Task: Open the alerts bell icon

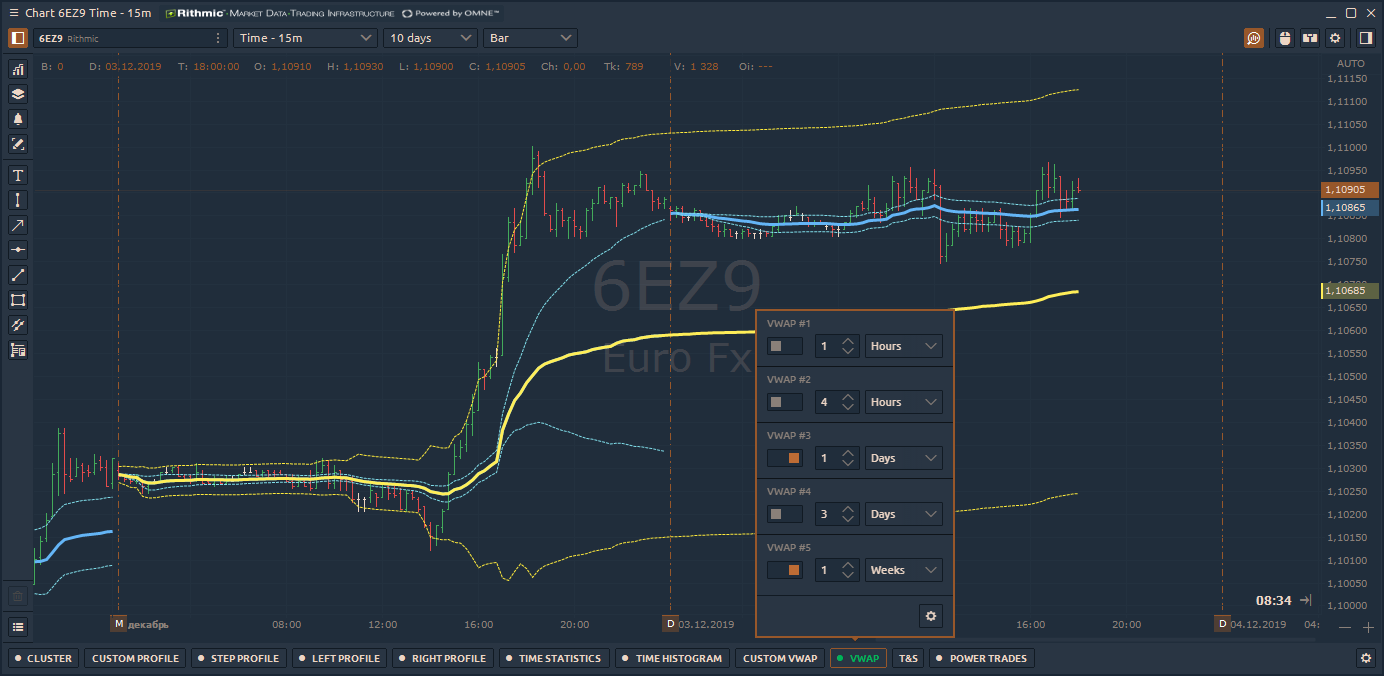Action: (18, 119)
